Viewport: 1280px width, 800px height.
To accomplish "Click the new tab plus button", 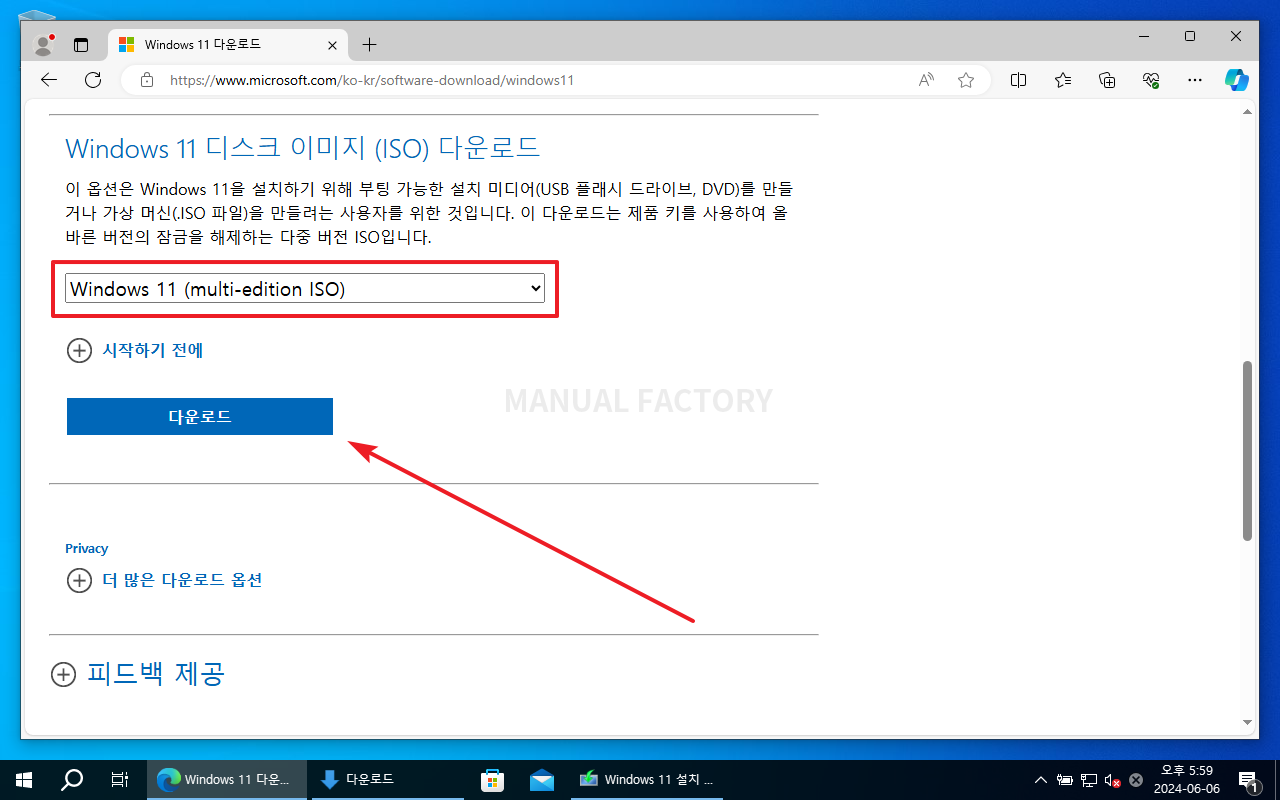I will pyautogui.click(x=369, y=45).
